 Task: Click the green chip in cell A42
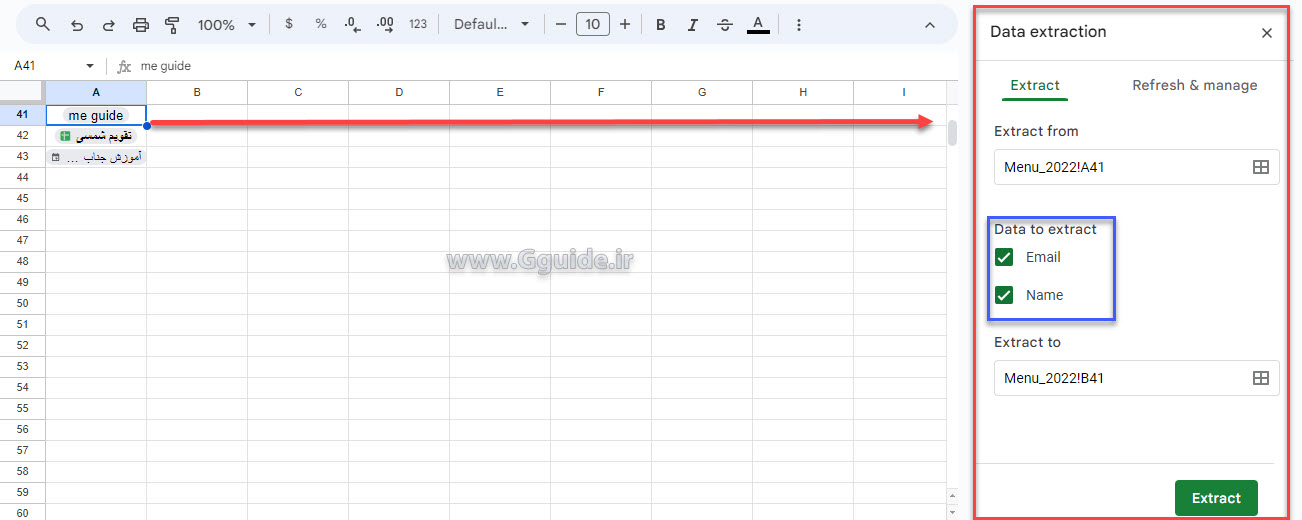[96, 136]
